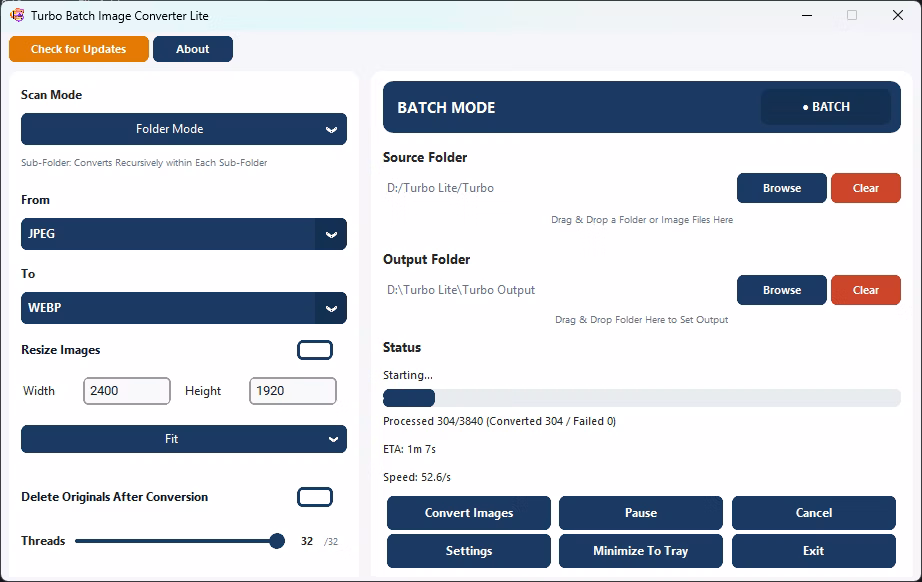Click the BATCH mode indicator button

coord(826,107)
